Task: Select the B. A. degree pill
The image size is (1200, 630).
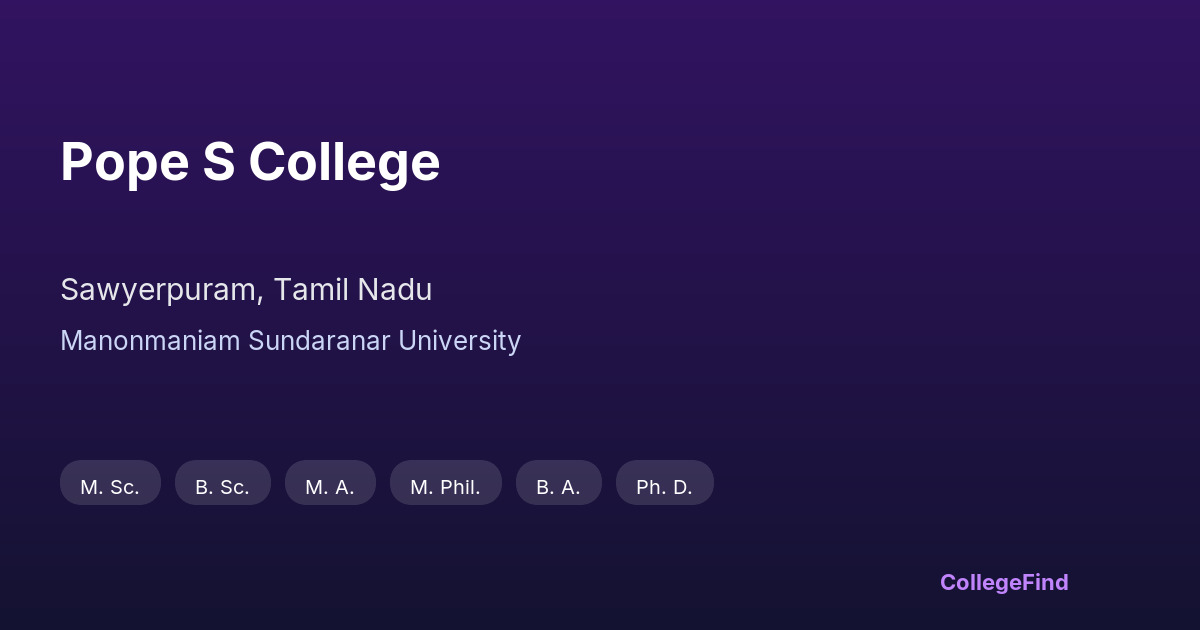Action: [558, 486]
